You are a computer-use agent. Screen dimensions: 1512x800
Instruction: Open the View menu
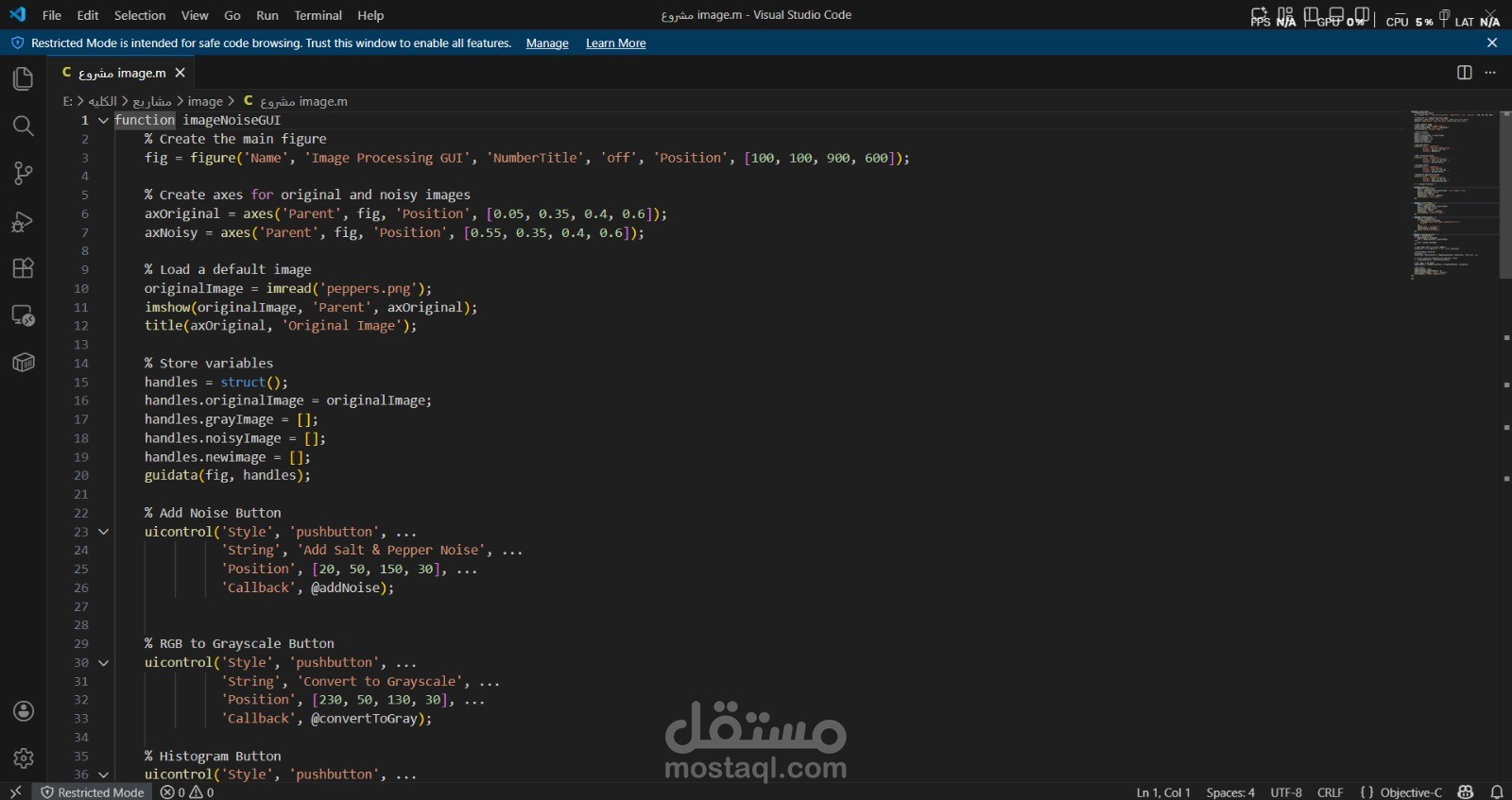pos(195,15)
